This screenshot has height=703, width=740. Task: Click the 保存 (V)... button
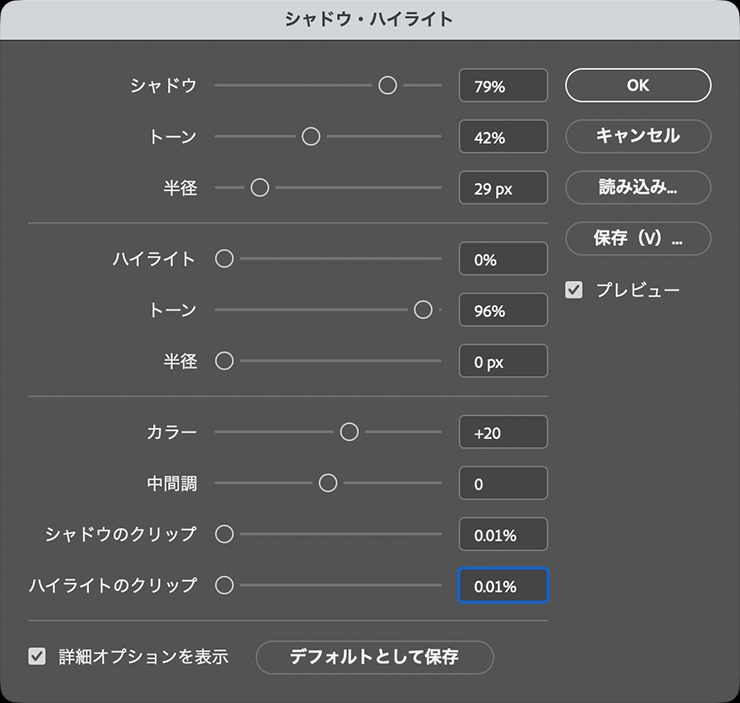point(638,239)
